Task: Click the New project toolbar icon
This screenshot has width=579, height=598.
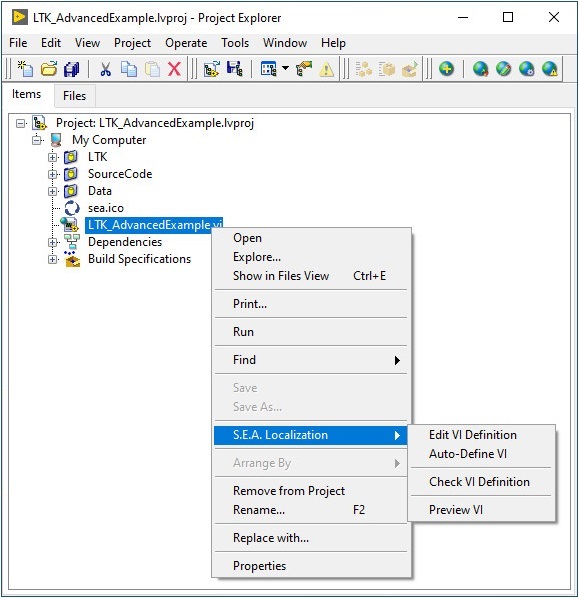Action: pyautogui.click(x=25, y=69)
